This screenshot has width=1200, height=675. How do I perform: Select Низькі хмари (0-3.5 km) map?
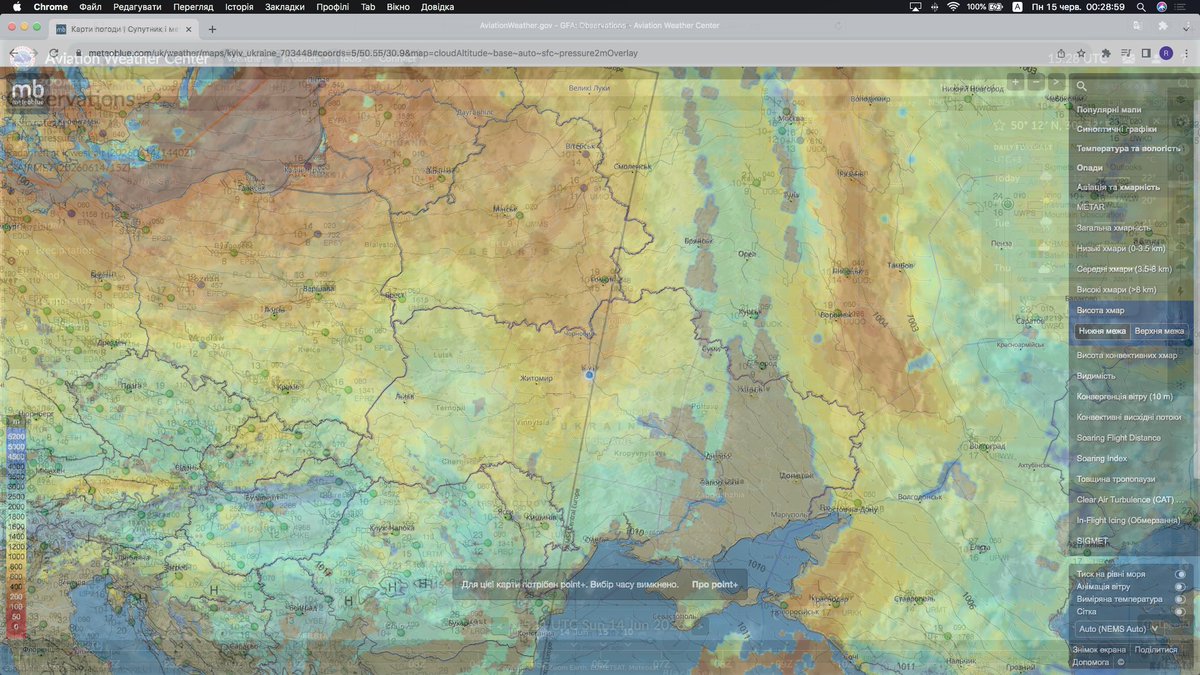coord(1121,248)
